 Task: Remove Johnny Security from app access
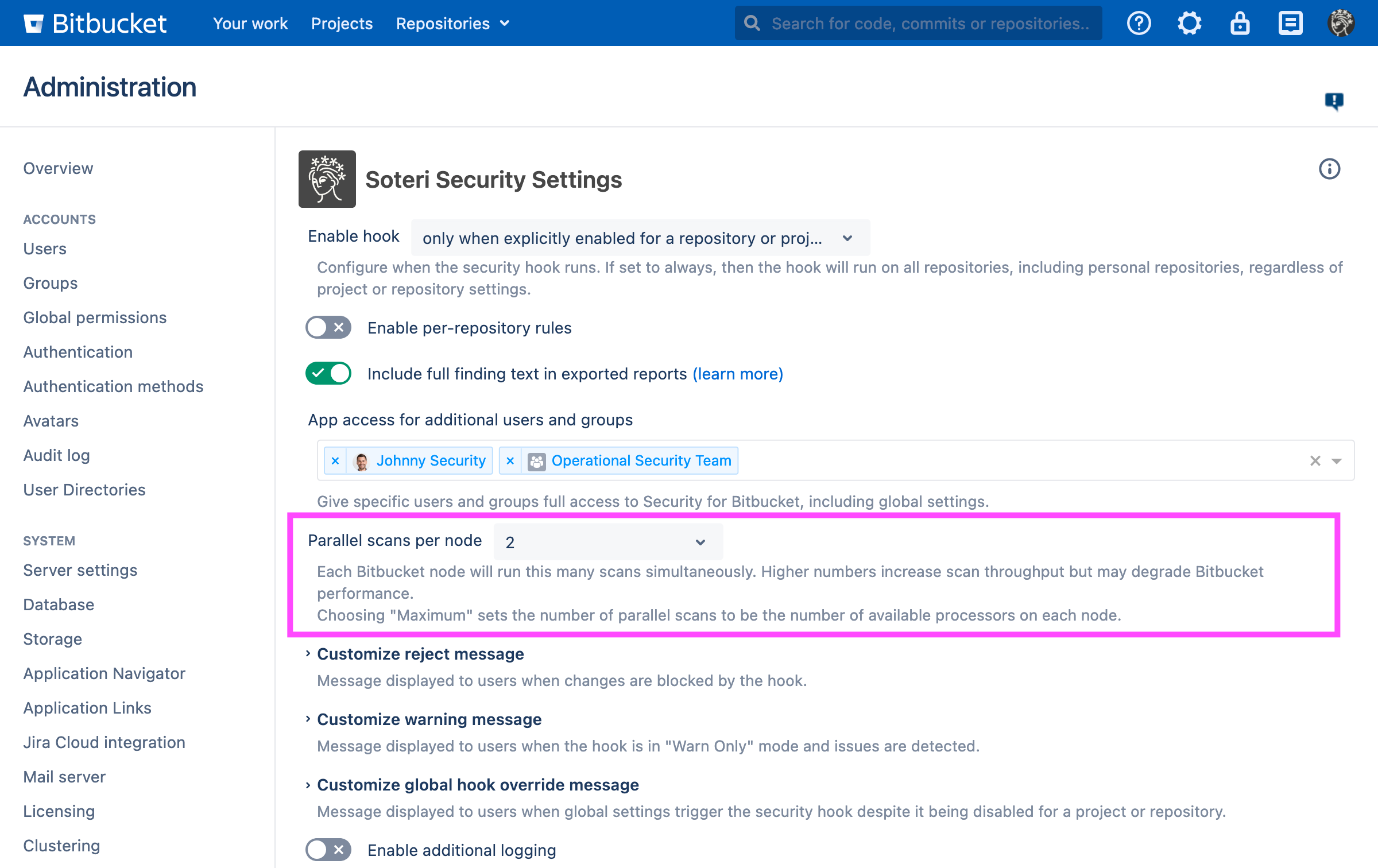tap(335, 461)
